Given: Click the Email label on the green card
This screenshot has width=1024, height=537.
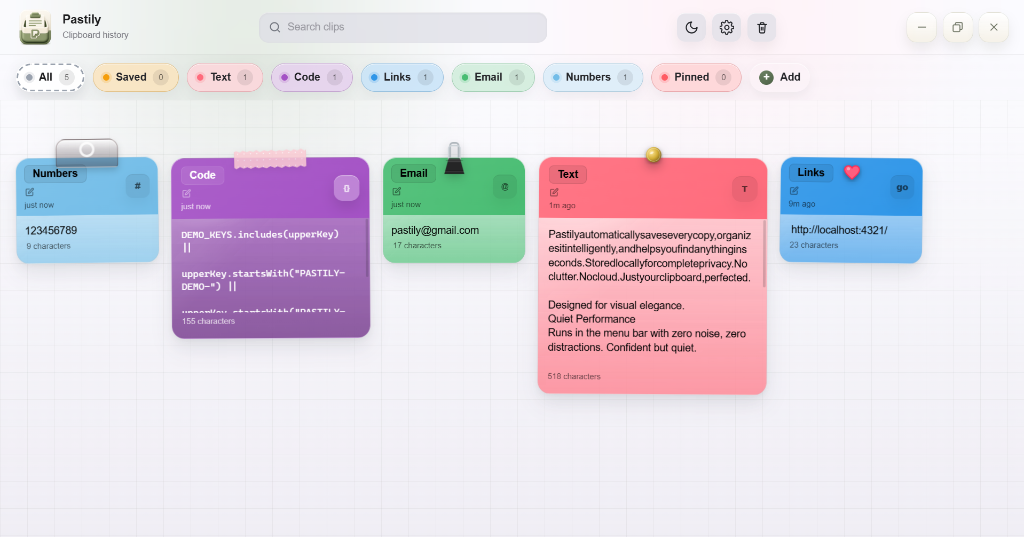Looking at the screenshot, I should tap(413, 173).
